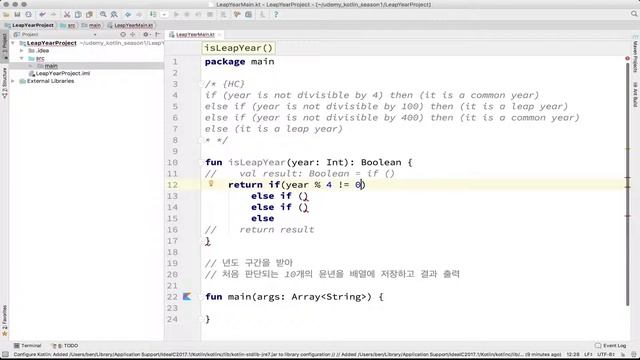Open the Project panel settings gear
The height and width of the screenshot is (360, 640).
[146, 35]
